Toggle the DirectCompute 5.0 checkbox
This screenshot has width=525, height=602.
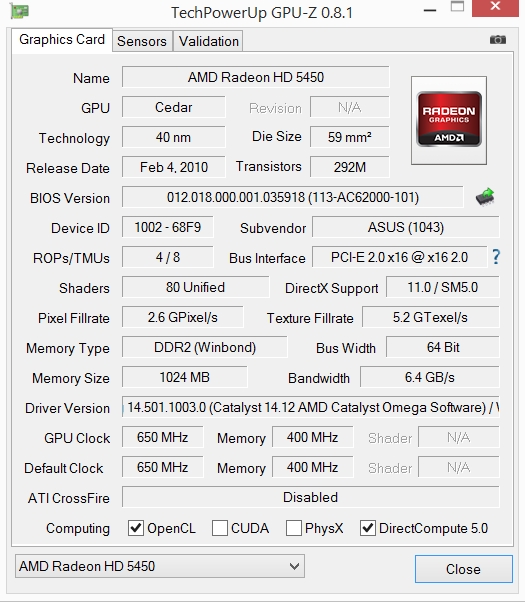(x=368, y=528)
